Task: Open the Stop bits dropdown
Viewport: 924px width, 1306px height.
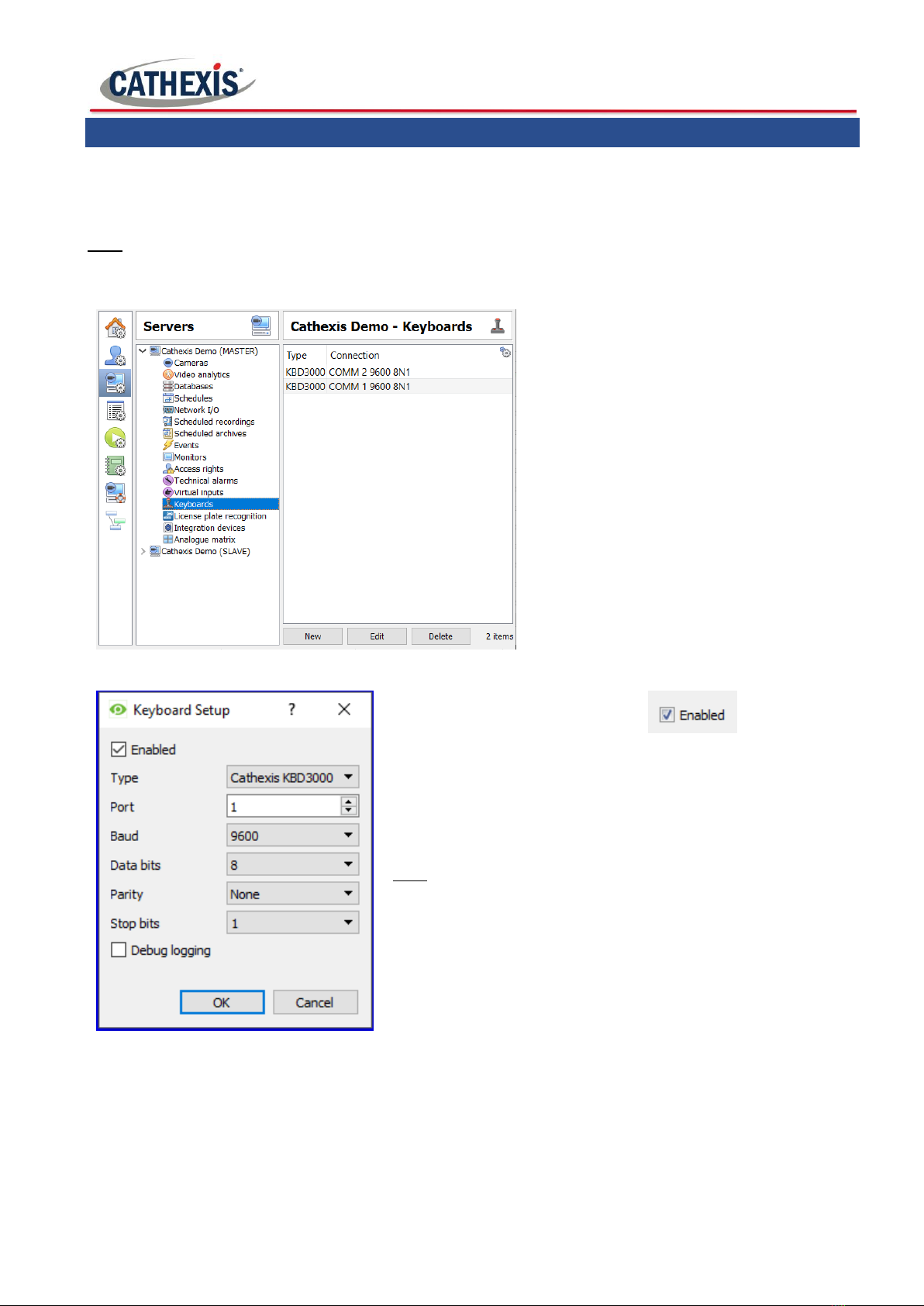Action: click(293, 922)
